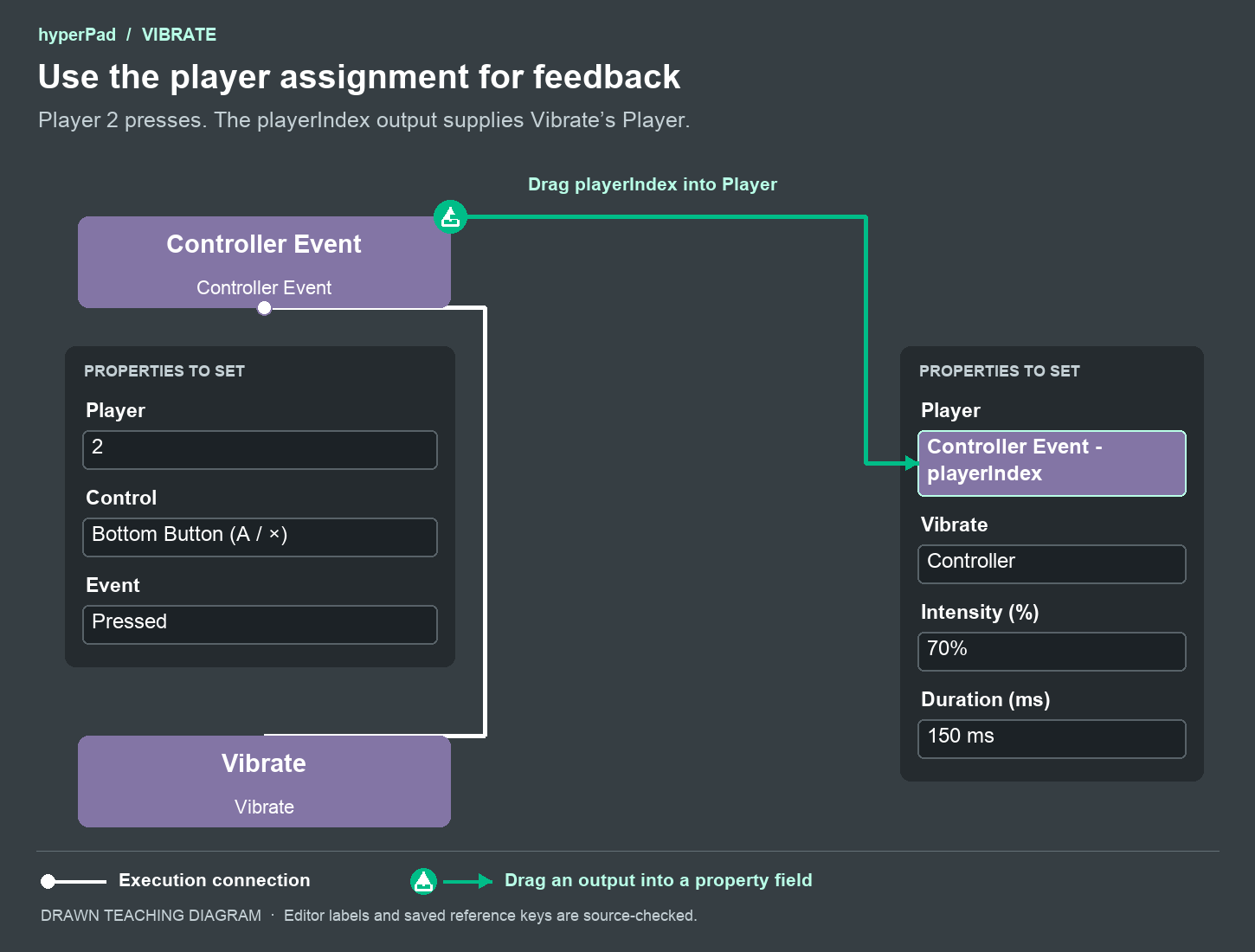The width and height of the screenshot is (1255, 952).
Task: Click the playerIndex output icon on Controller Event
Action: click(x=450, y=216)
